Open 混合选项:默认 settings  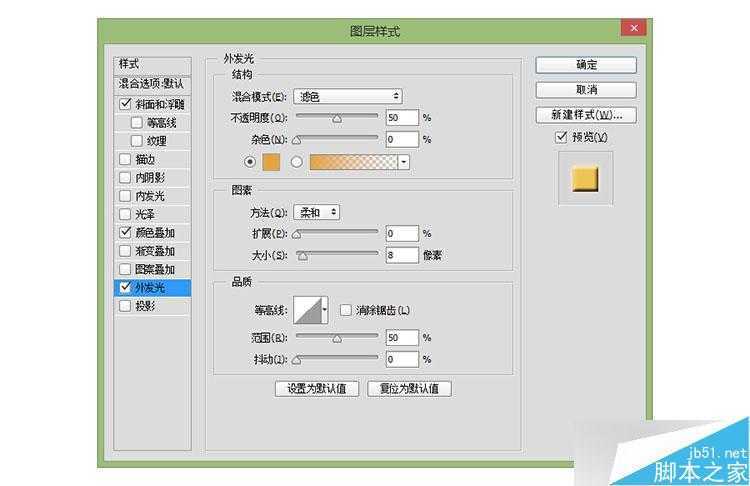[152, 84]
